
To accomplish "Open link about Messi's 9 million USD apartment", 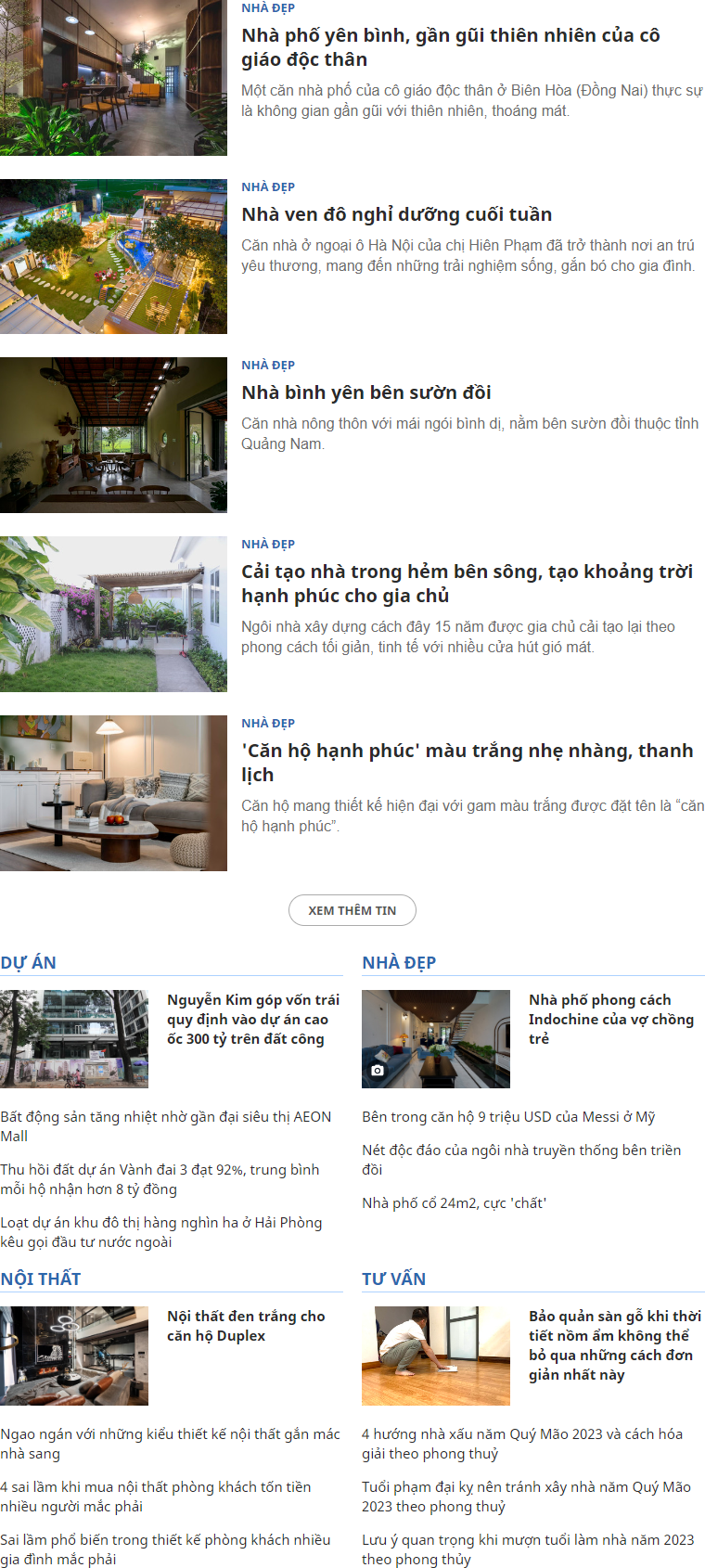I will coord(508,1117).
